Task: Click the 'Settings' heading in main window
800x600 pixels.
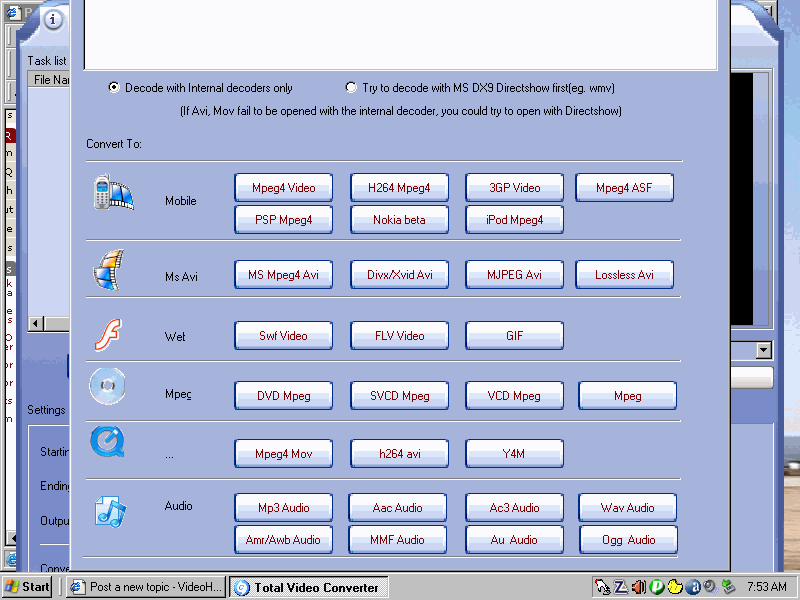Action: pos(46,410)
